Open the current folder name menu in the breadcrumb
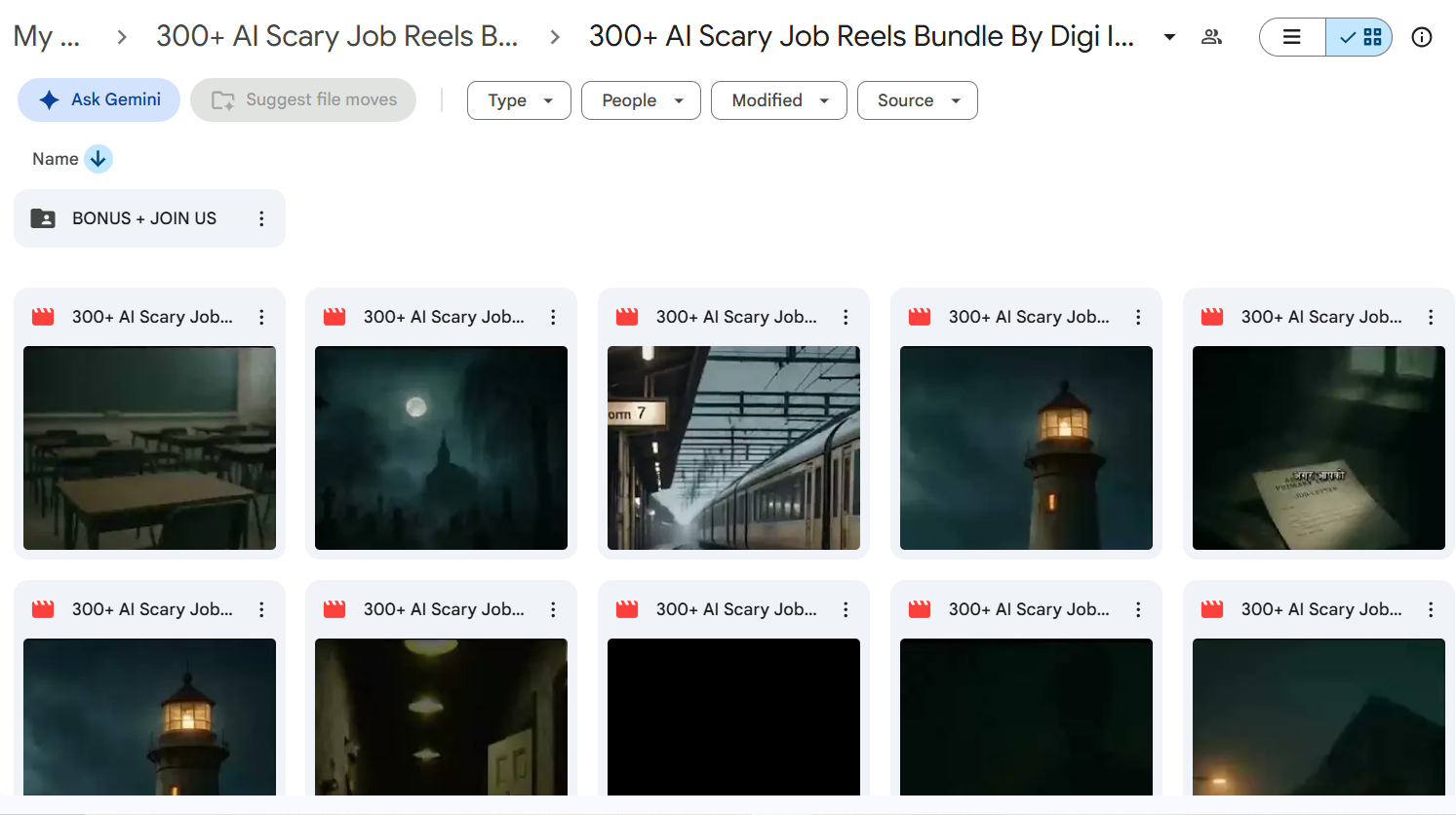 861,37
